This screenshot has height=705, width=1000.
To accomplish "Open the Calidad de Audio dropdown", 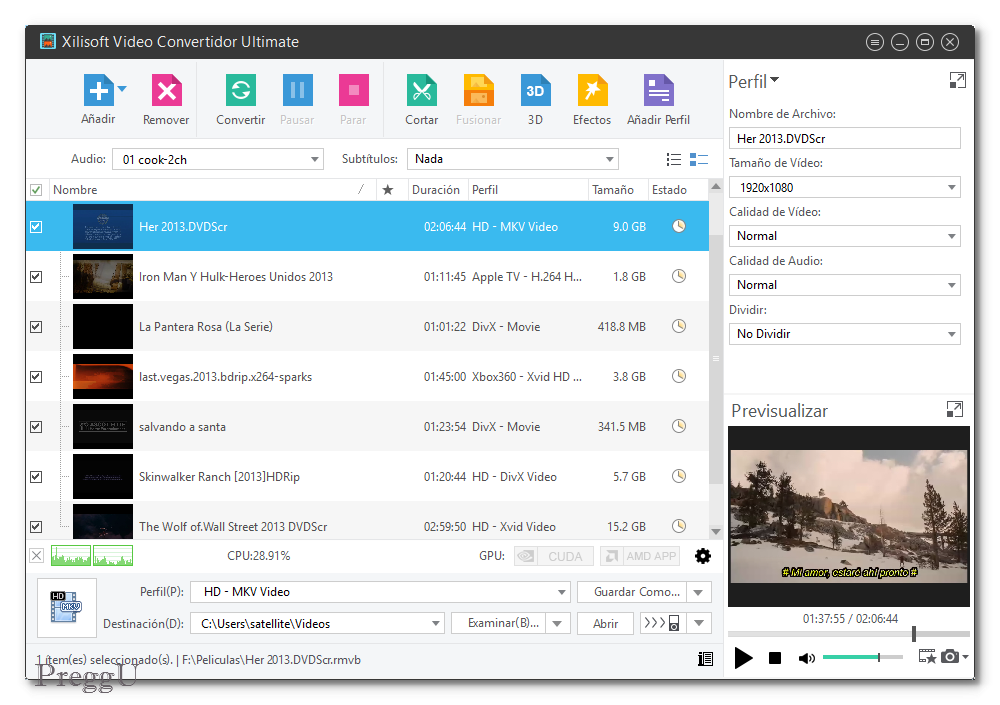I will point(844,285).
